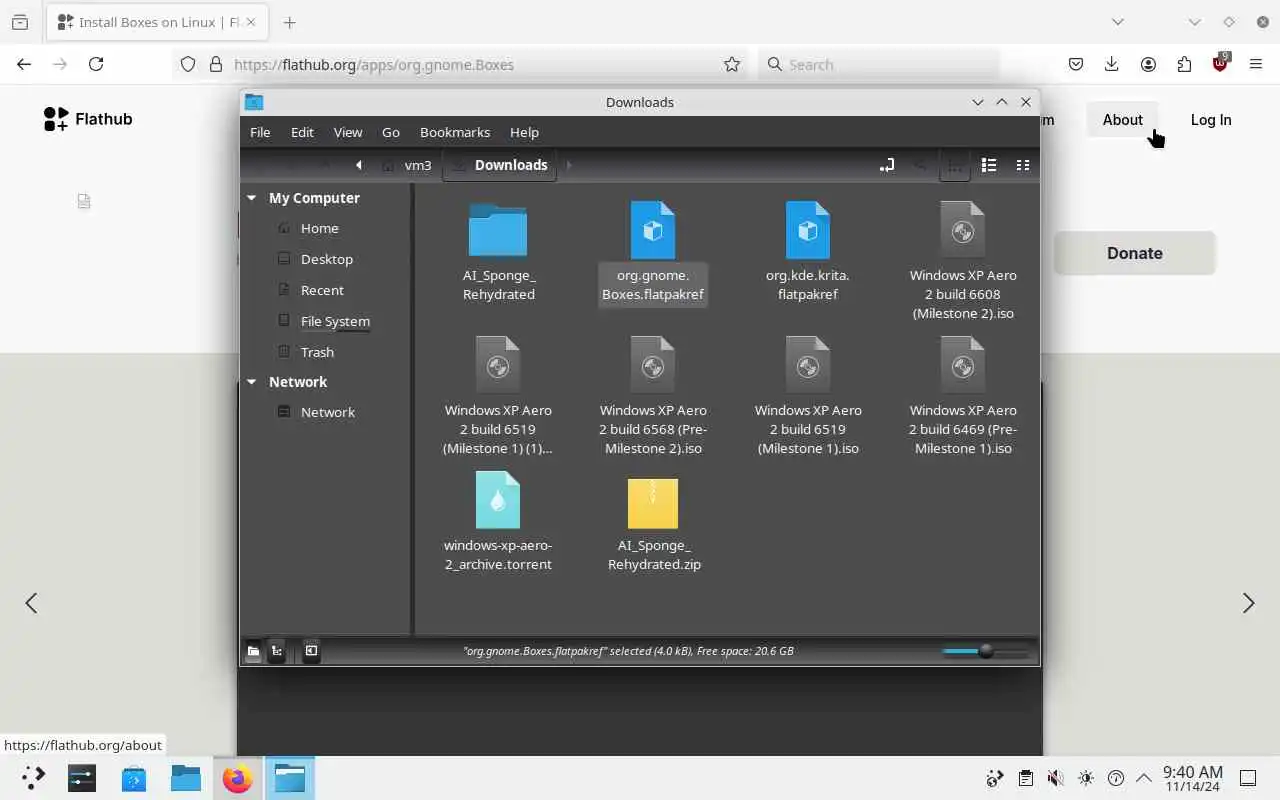
Task: Open the Firefox hamburger application menu
Action: click(1256, 64)
